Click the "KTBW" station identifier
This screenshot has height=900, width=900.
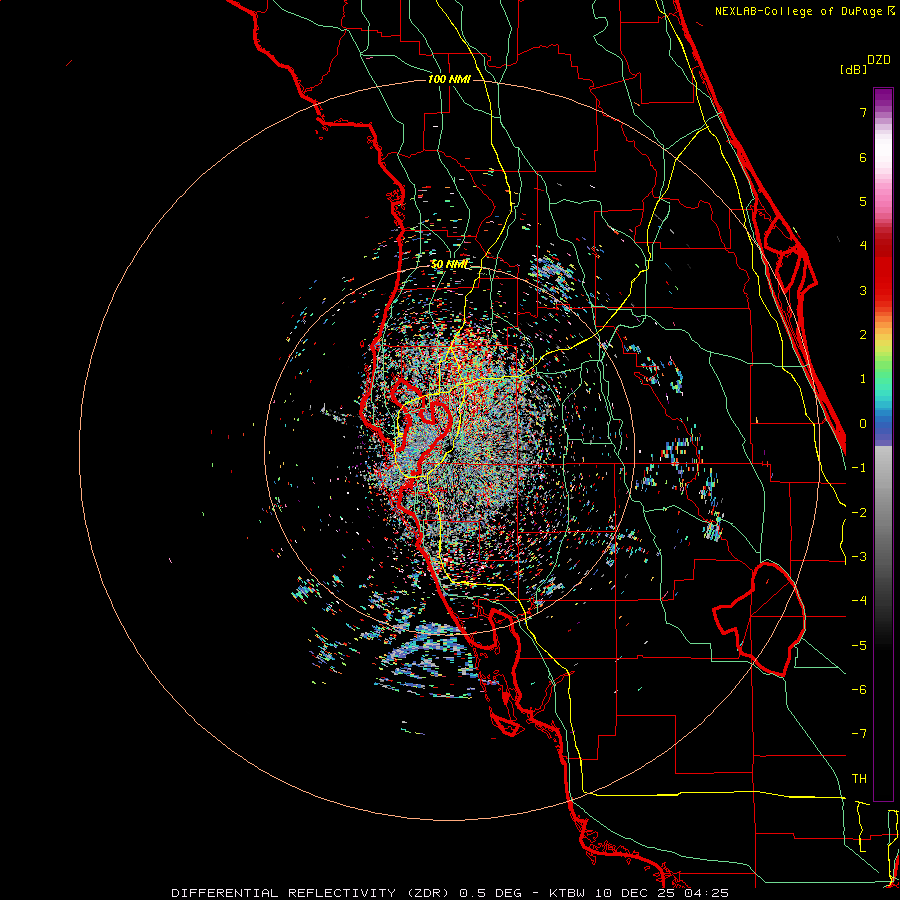567,893
